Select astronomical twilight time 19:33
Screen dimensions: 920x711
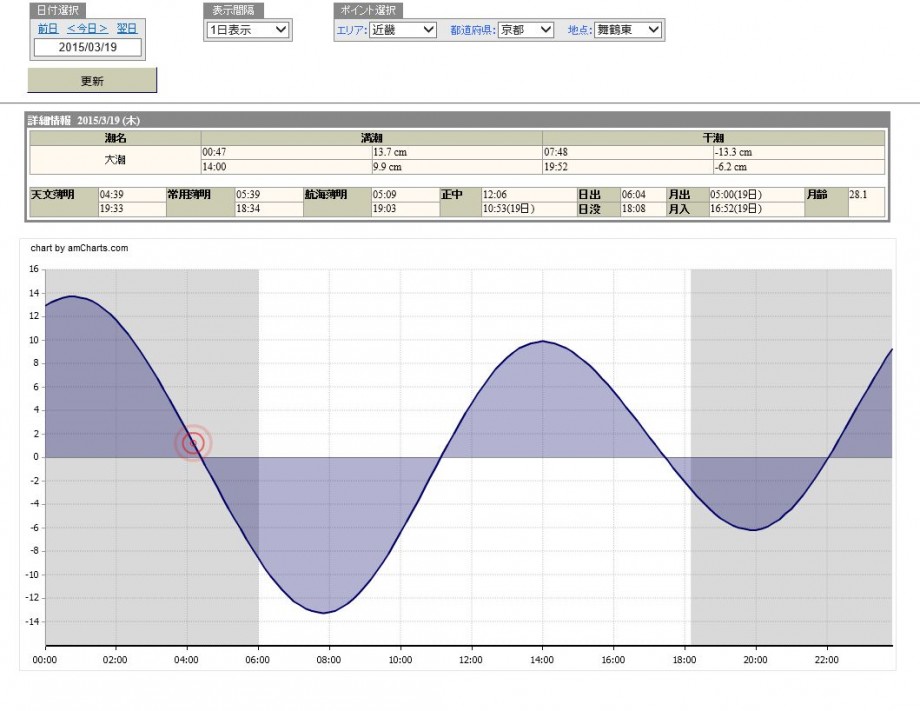point(132,209)
